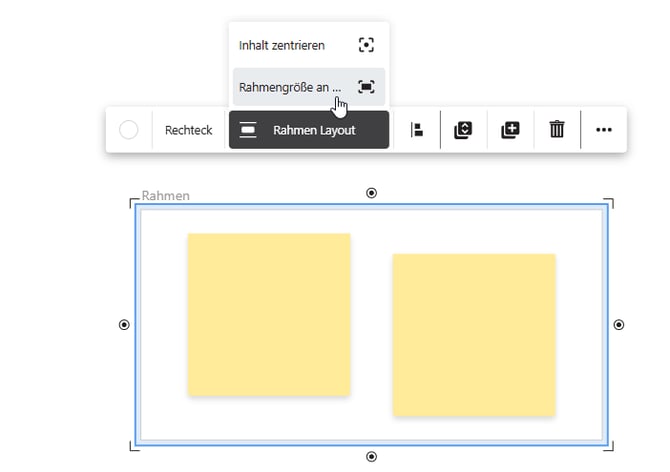Click the white fill color circle
670x472 pixels.
click(x=129, y=130)
